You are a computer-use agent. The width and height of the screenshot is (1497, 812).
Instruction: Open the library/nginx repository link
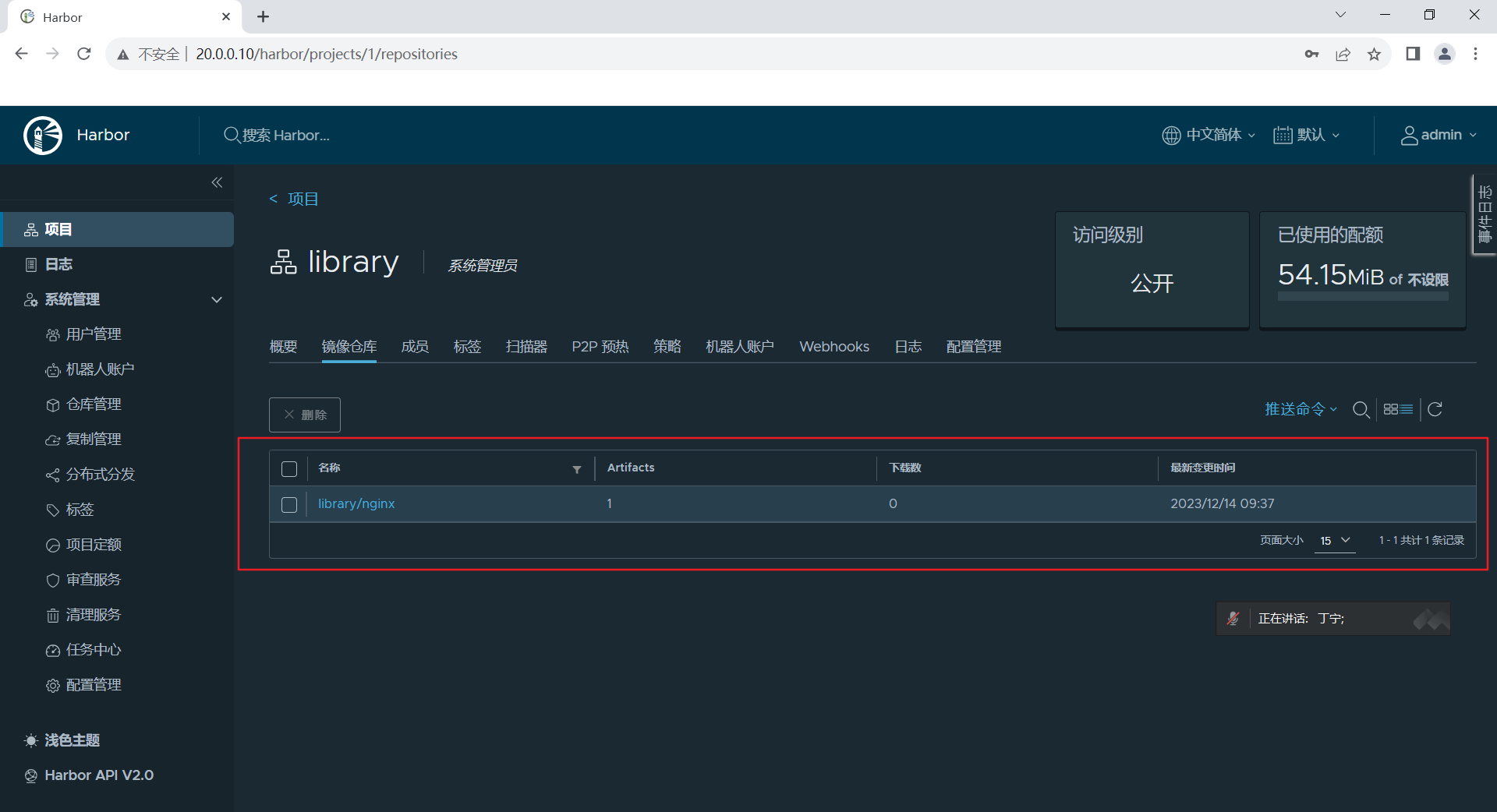pos(356,504)
